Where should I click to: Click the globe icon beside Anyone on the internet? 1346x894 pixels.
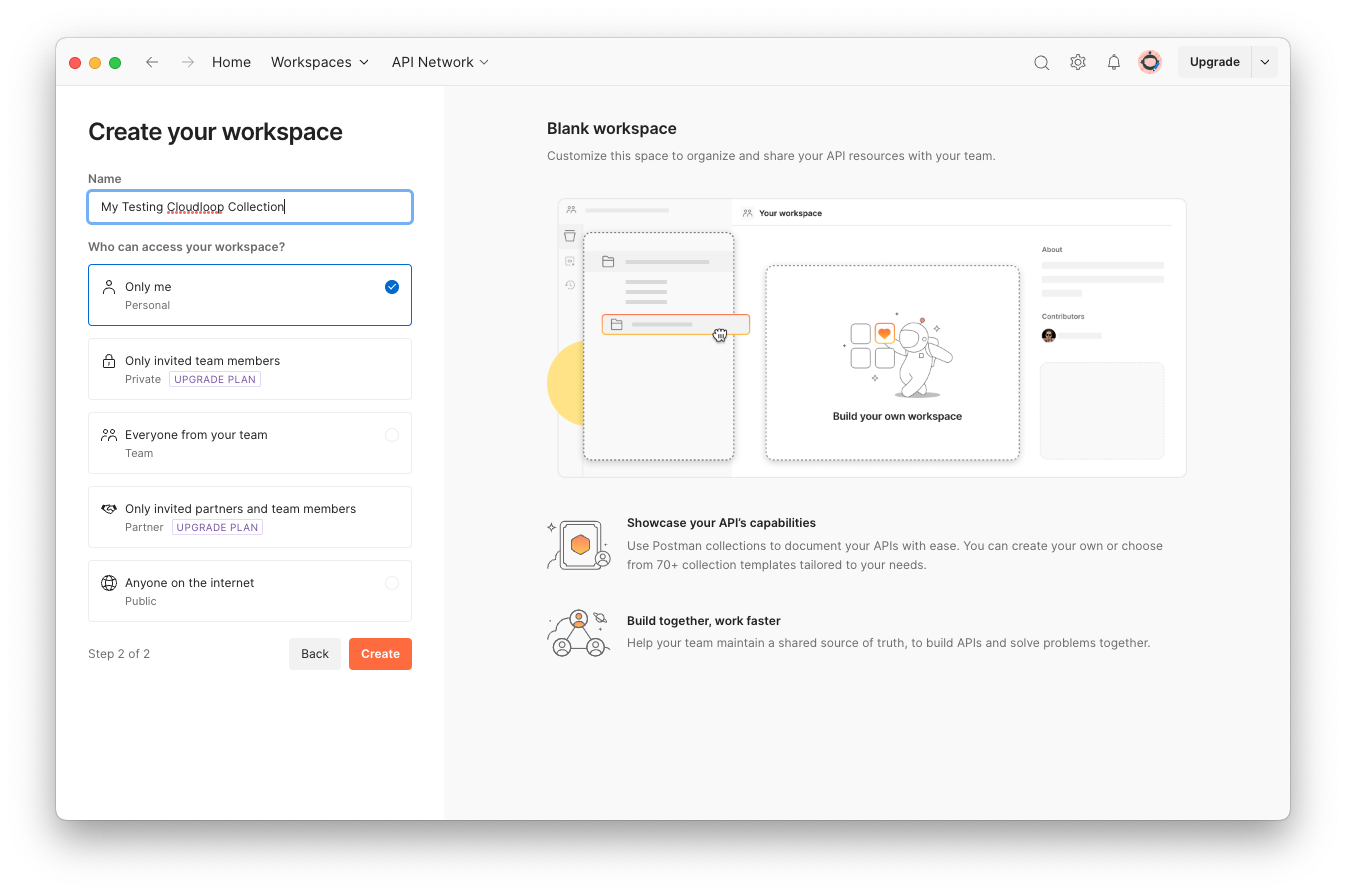point(109,582)
